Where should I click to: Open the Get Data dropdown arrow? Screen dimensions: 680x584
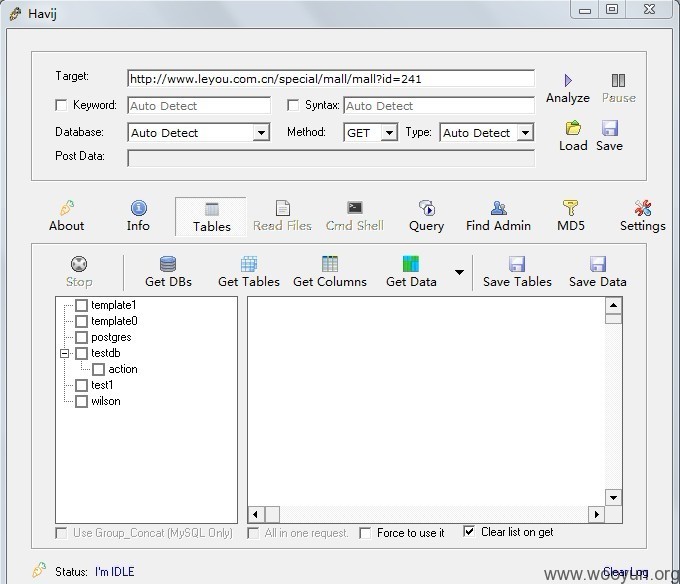coord(459,272)
